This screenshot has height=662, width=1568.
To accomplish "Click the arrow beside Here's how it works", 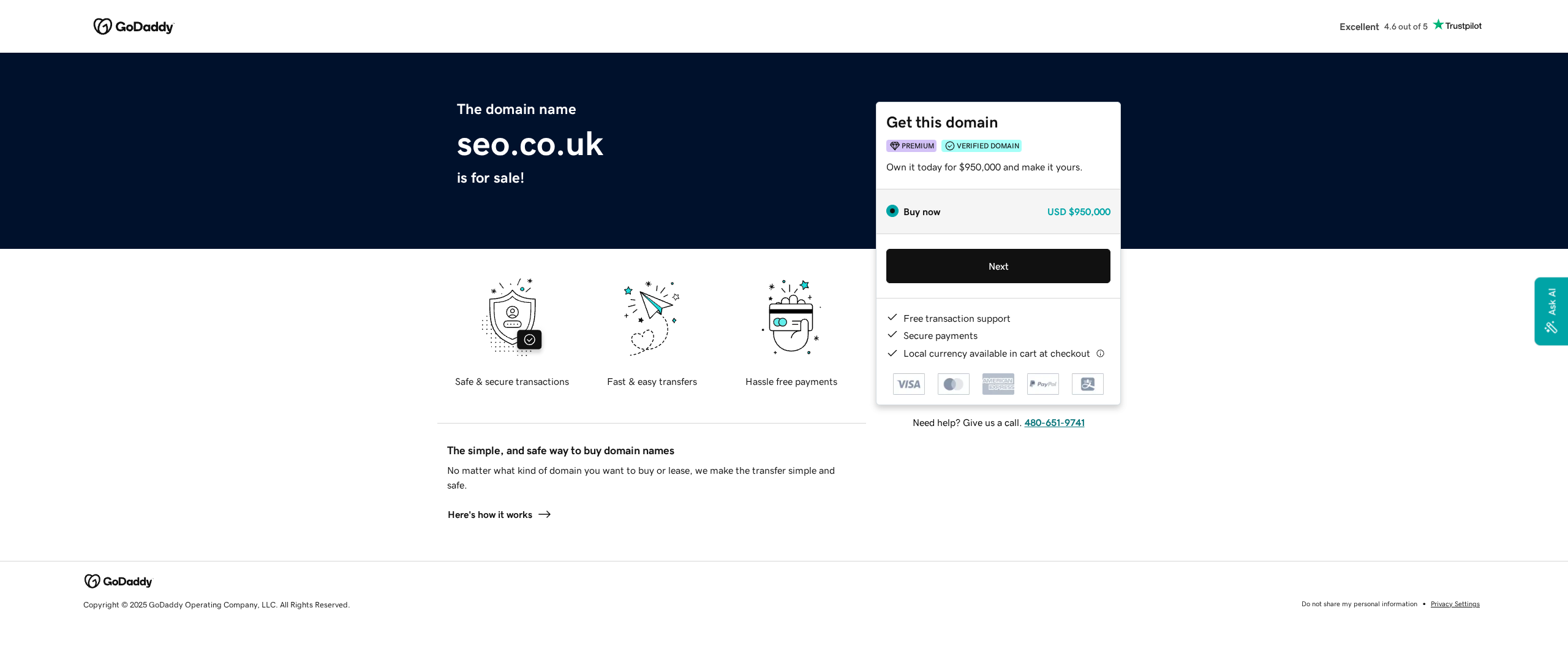I will tap(544, 515).
